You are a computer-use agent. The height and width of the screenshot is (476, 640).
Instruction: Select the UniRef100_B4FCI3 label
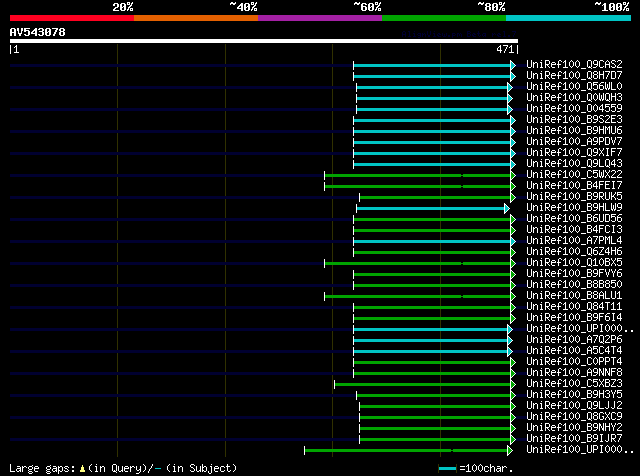click(x=574, y=229)
